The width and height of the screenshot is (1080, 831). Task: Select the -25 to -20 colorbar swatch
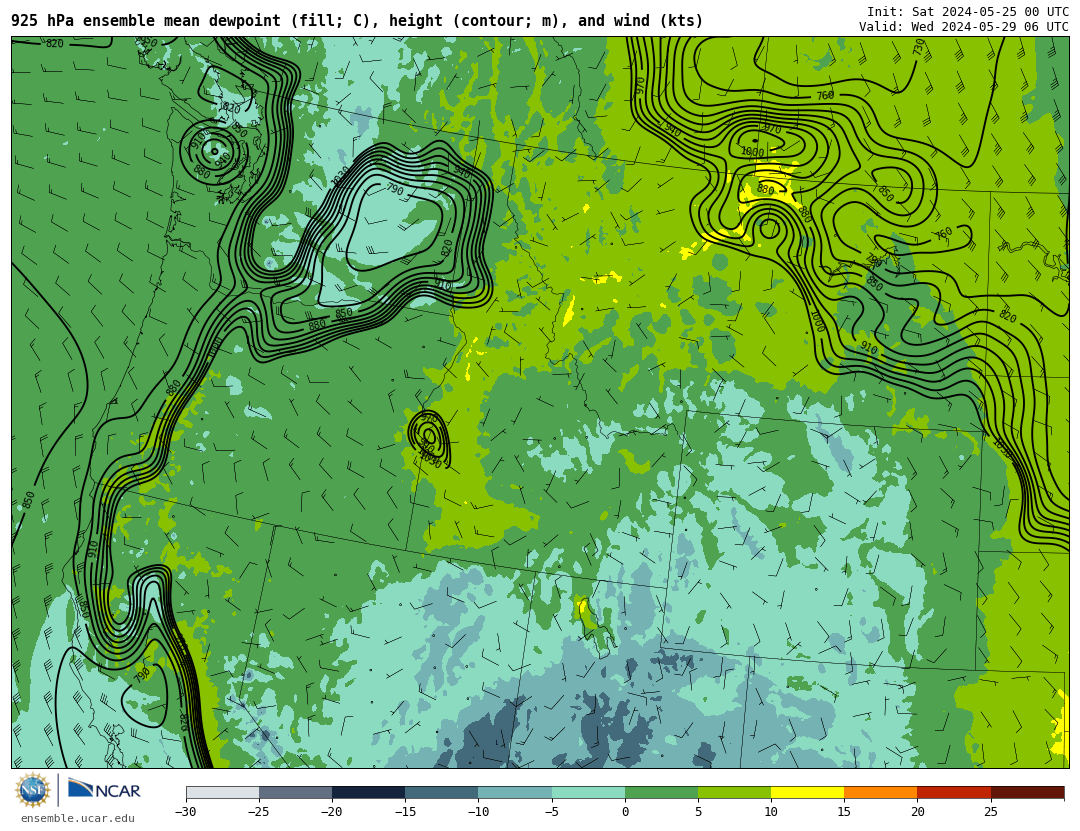(295, 792)
